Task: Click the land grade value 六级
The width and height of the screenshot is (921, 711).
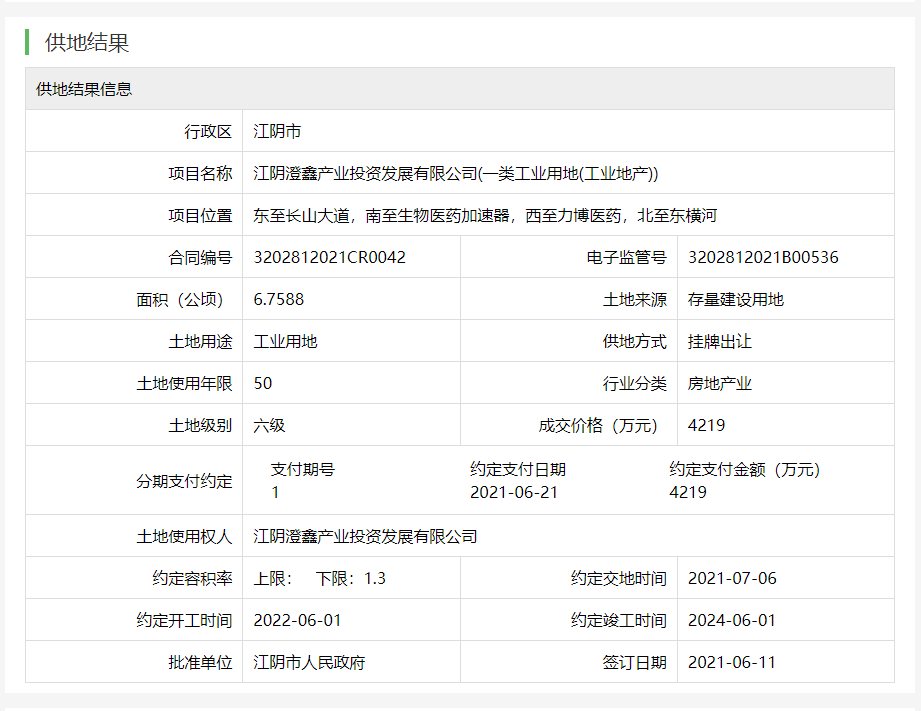Action: 269,425
